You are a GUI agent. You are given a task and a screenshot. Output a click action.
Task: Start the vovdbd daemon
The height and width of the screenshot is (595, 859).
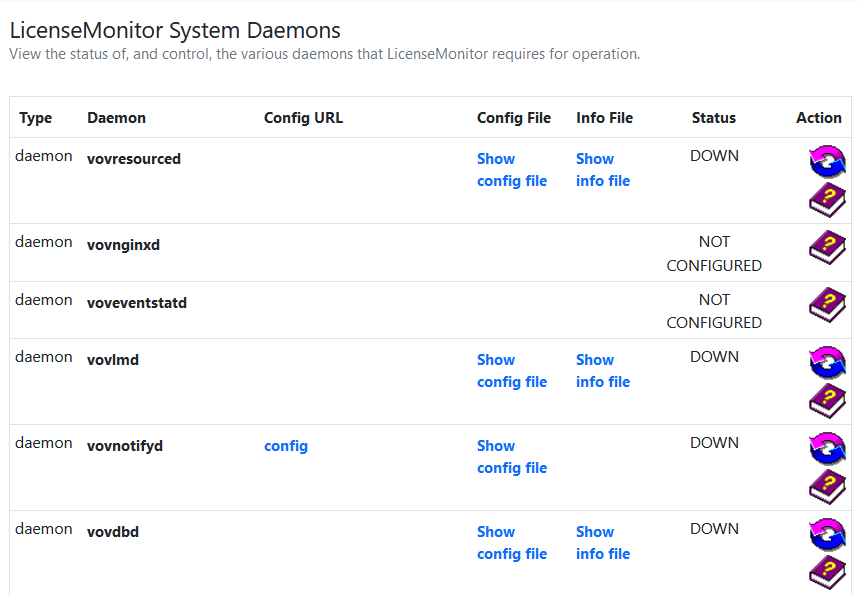tap(827, 534)
